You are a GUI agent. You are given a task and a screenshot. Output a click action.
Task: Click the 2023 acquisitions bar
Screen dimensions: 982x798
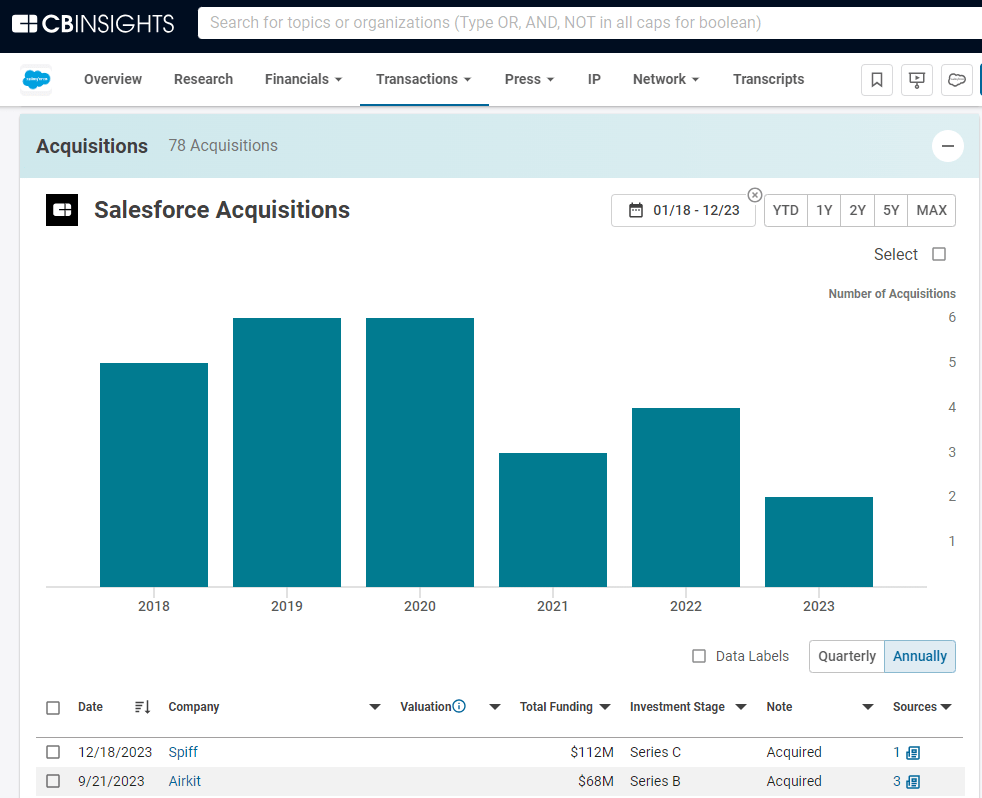[819, 542]
